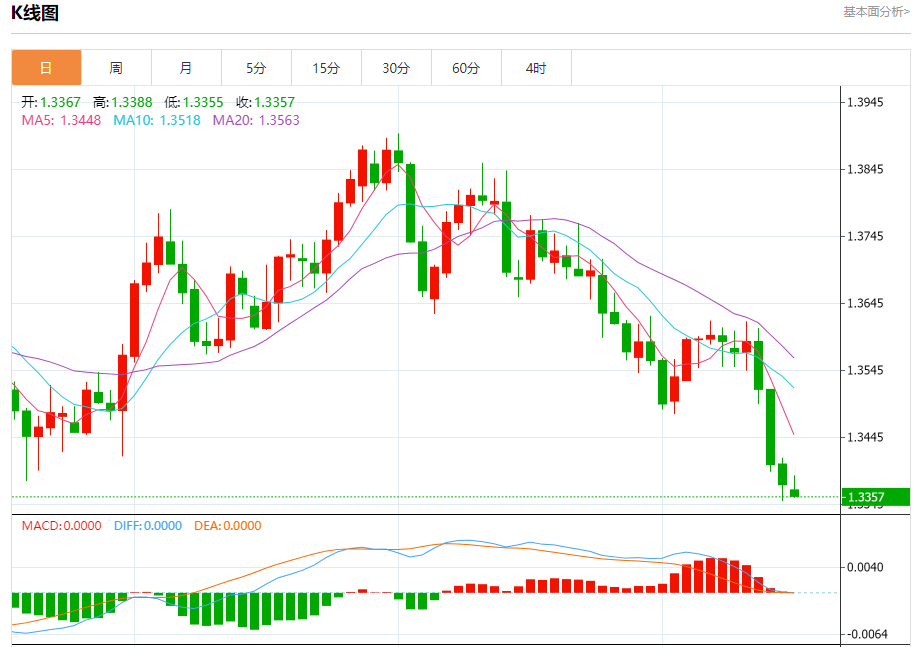919x647 pixels.
Task: Click the 1.3645 price axis label
Action: pyautogui.click(x=865, y=303)
